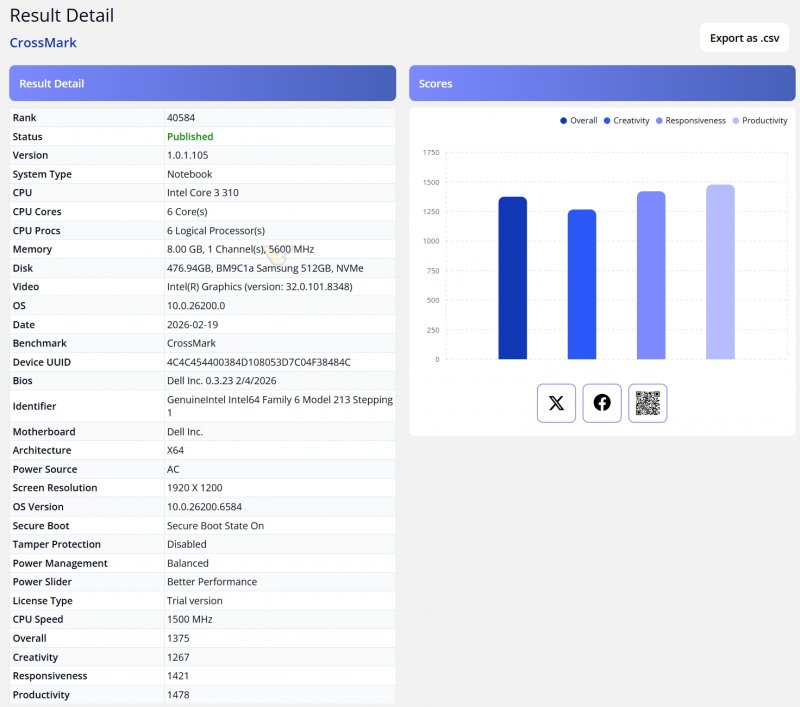Hide the Responsiveness series via the legend
The width and height of the screenshot is (800, 707).
coord(690,121)
